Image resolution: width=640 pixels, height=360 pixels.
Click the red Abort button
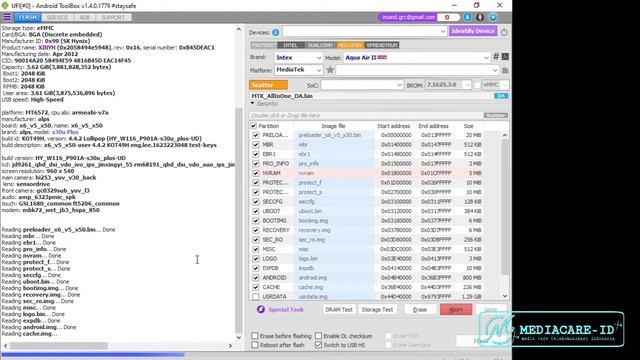(x=456, y=309)
